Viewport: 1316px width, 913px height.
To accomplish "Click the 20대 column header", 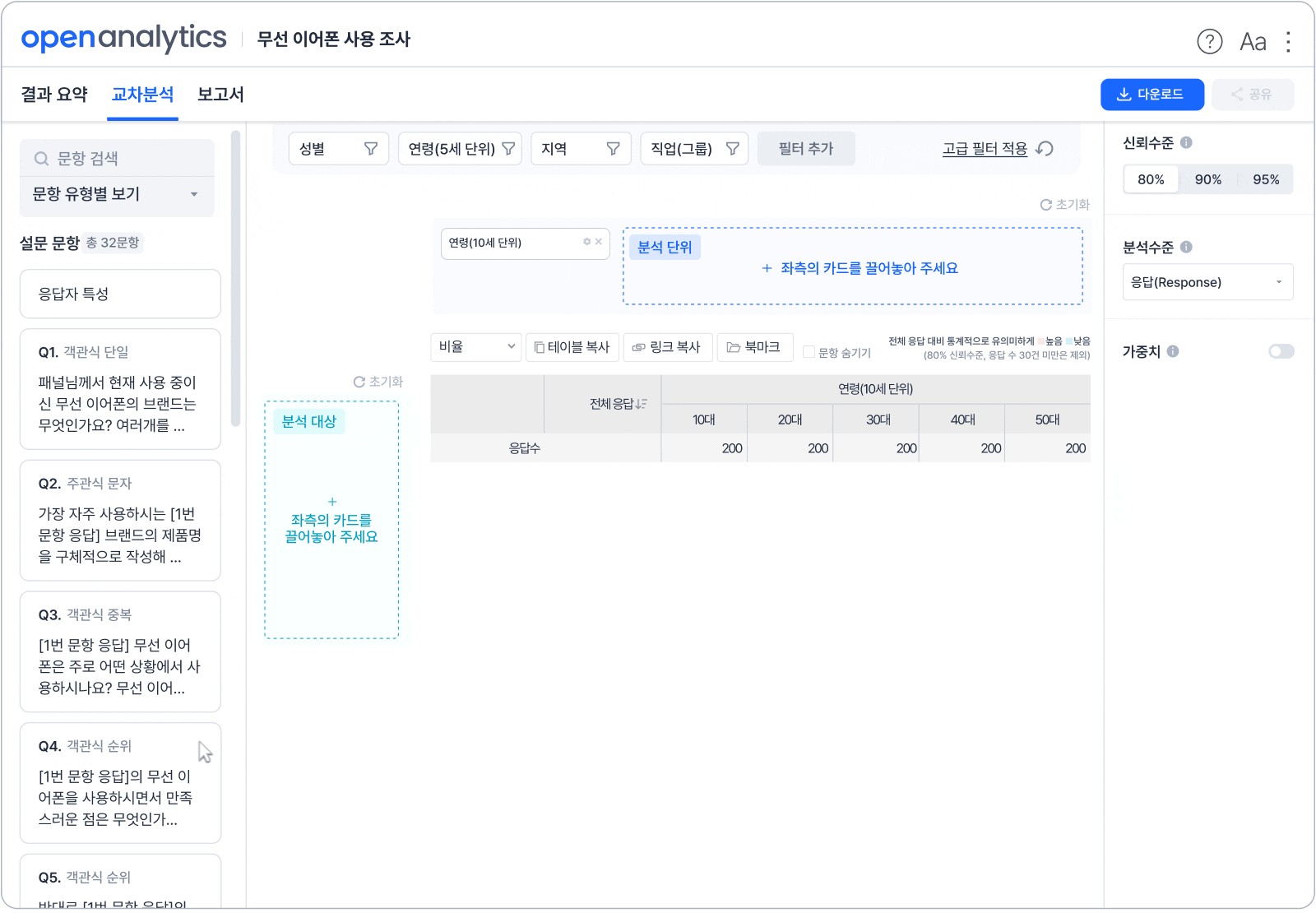I will tap(790, 419).
